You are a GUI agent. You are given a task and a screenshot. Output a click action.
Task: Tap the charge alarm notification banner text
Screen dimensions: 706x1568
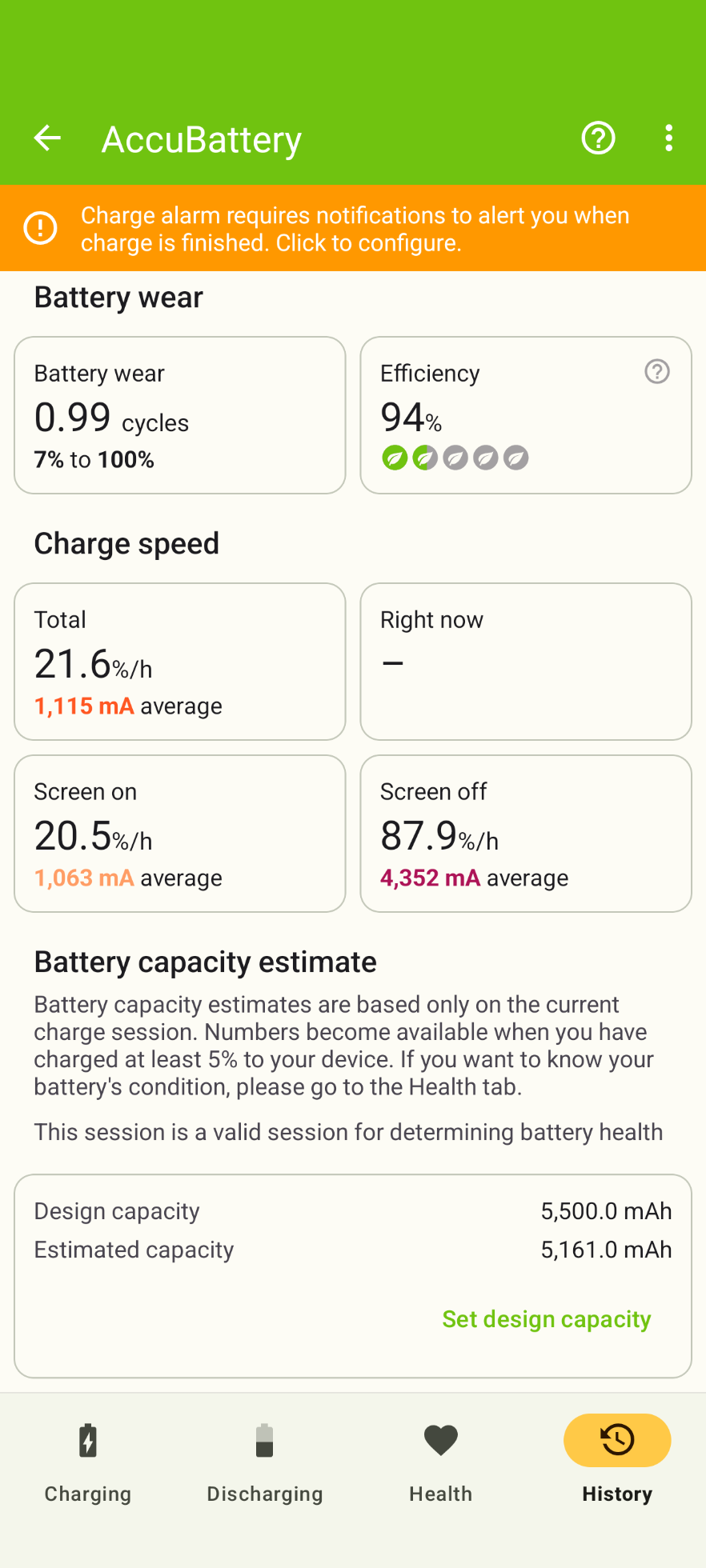point(355,229)
